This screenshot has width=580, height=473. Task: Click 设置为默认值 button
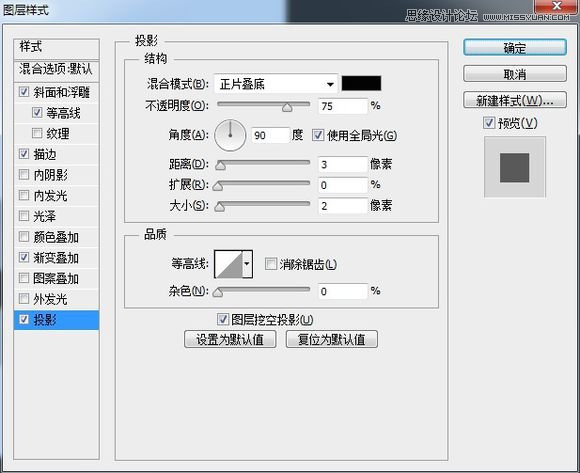[230, 339]
